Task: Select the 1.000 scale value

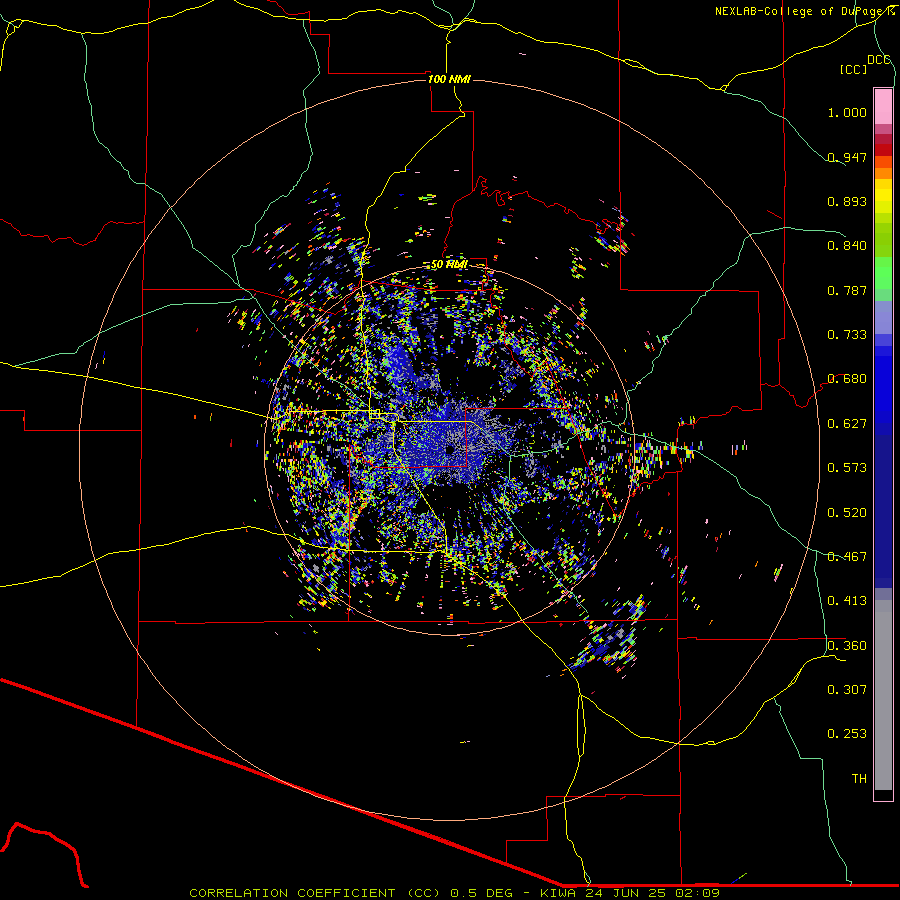Action: 847,112
